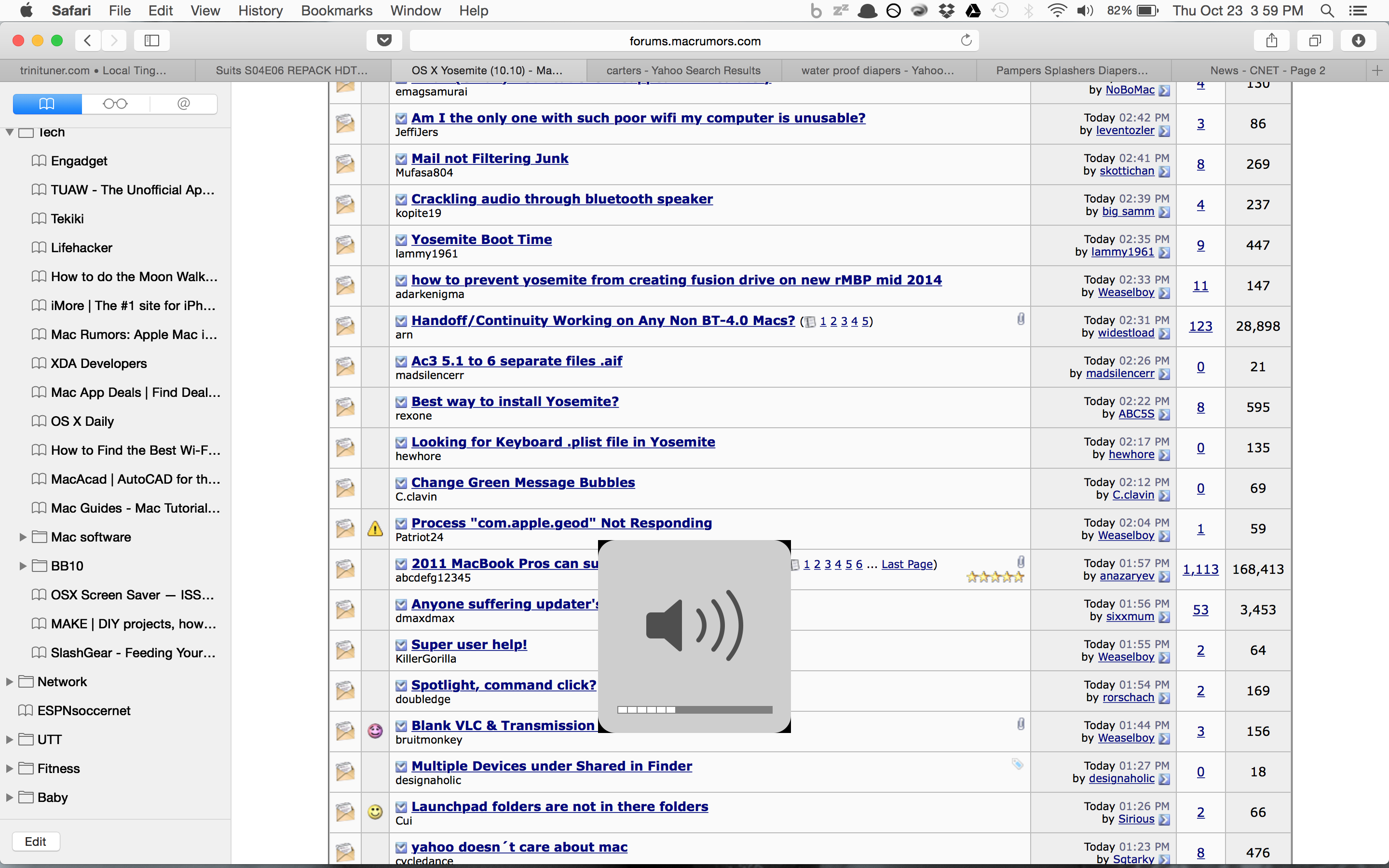Go to last post by leventozler

click(x=1164, y=131)
